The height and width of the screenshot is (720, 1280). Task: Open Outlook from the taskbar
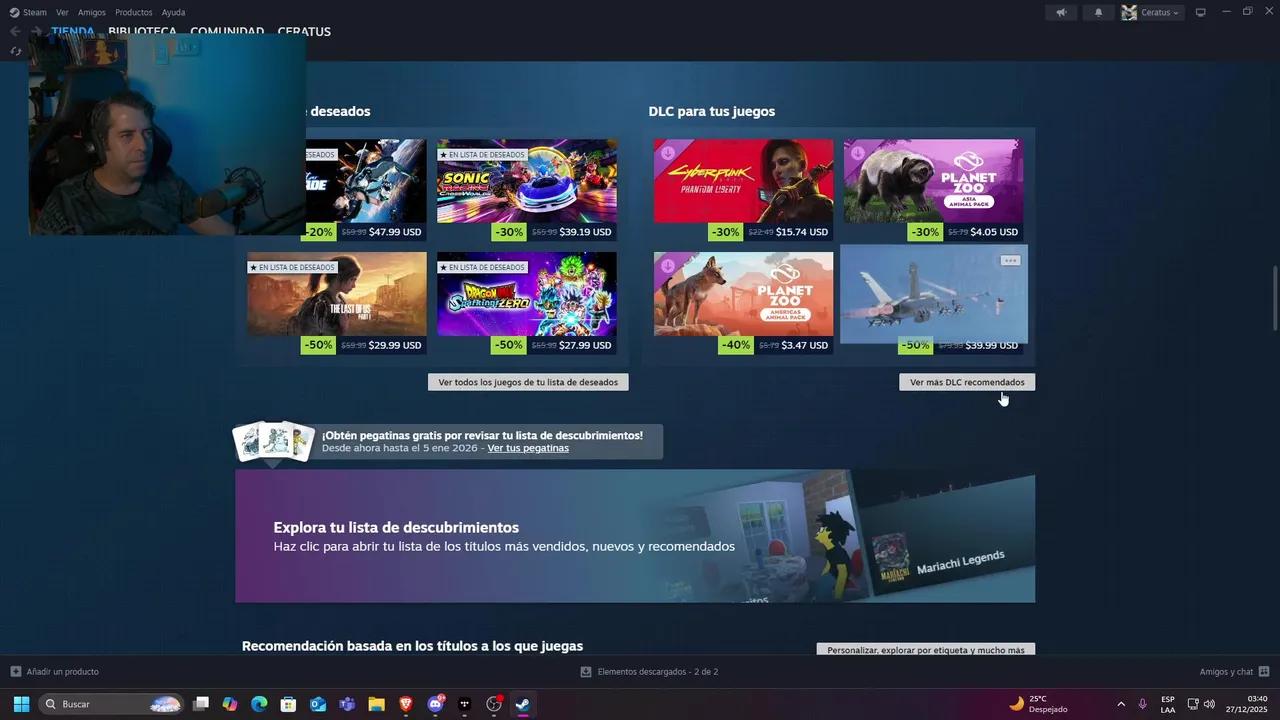coord(318,704)
